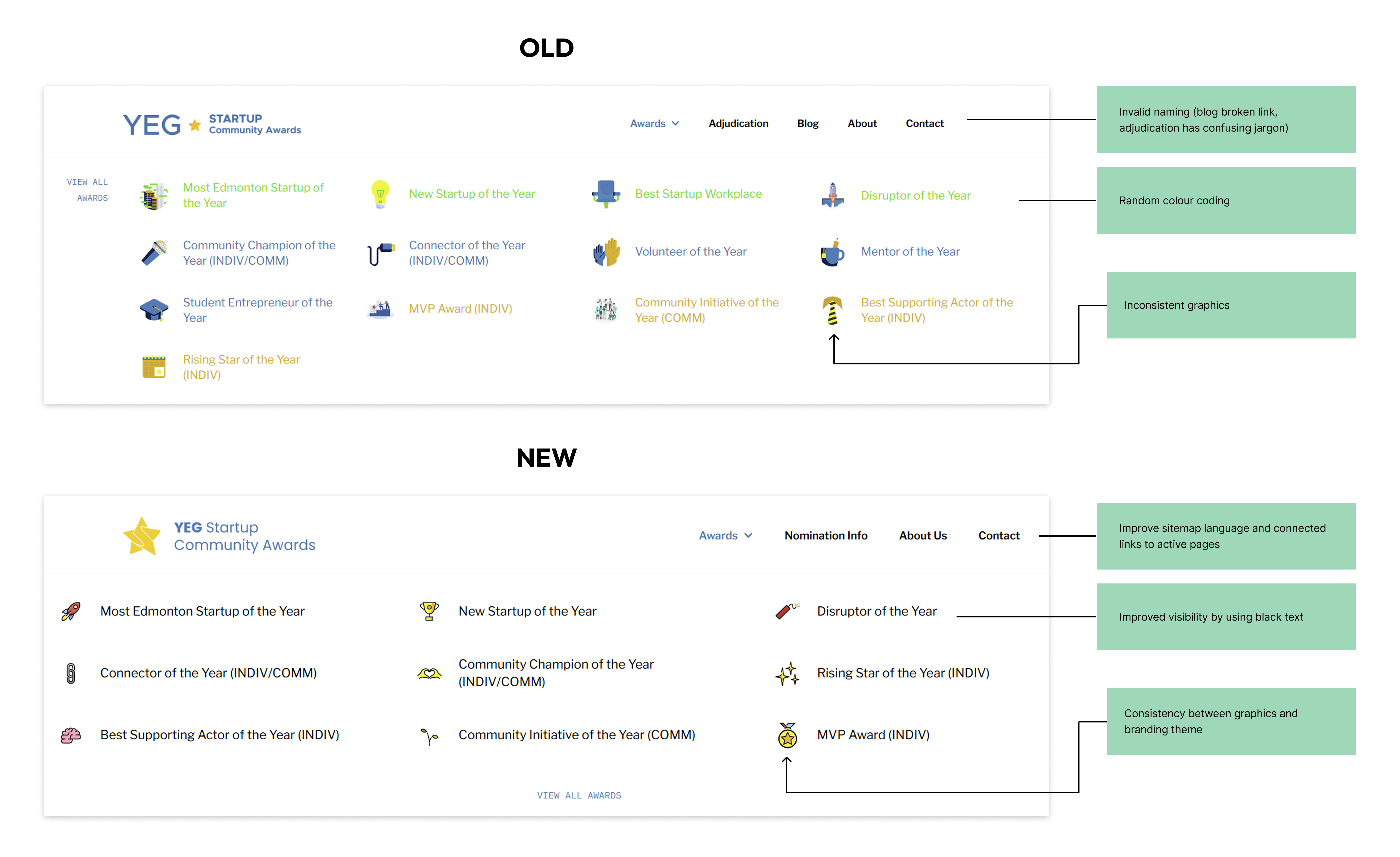Open Contact in the old navbar
This screenshot has width=1400, height=857.
(924, 123)
